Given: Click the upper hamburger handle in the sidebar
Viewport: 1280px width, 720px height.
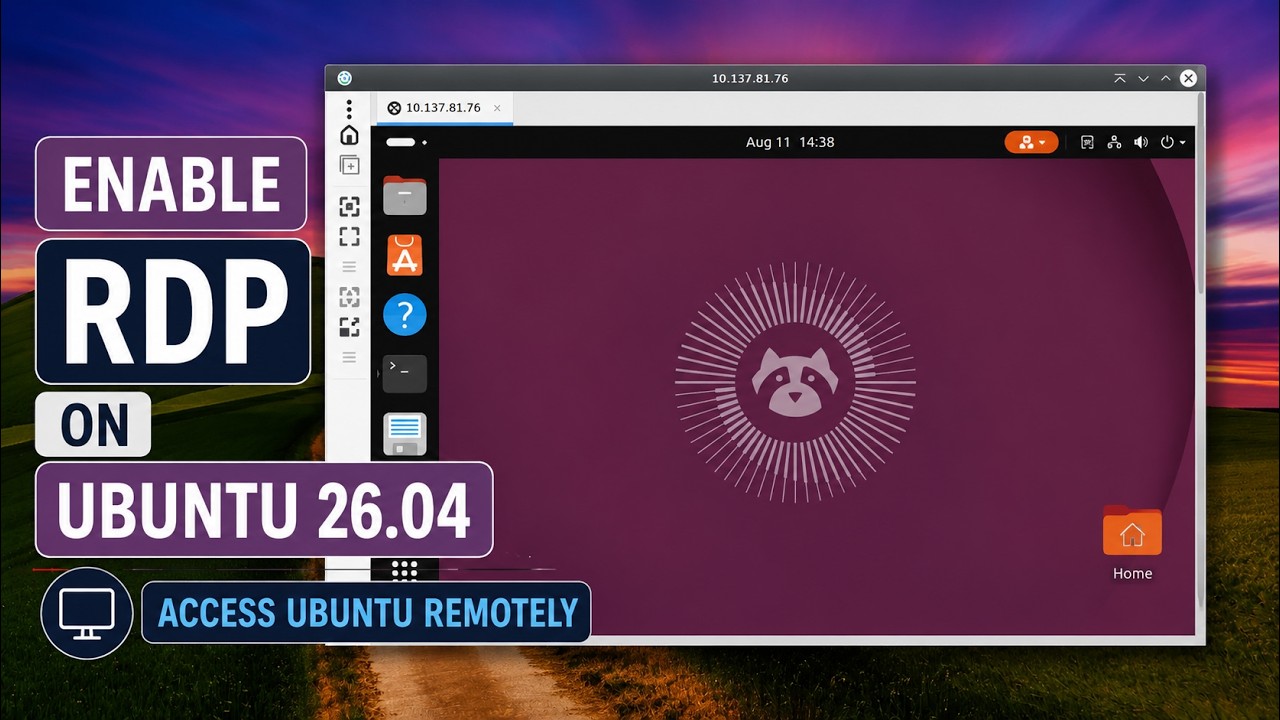Looking at the screenshot, I should click(x=349, y=267).
